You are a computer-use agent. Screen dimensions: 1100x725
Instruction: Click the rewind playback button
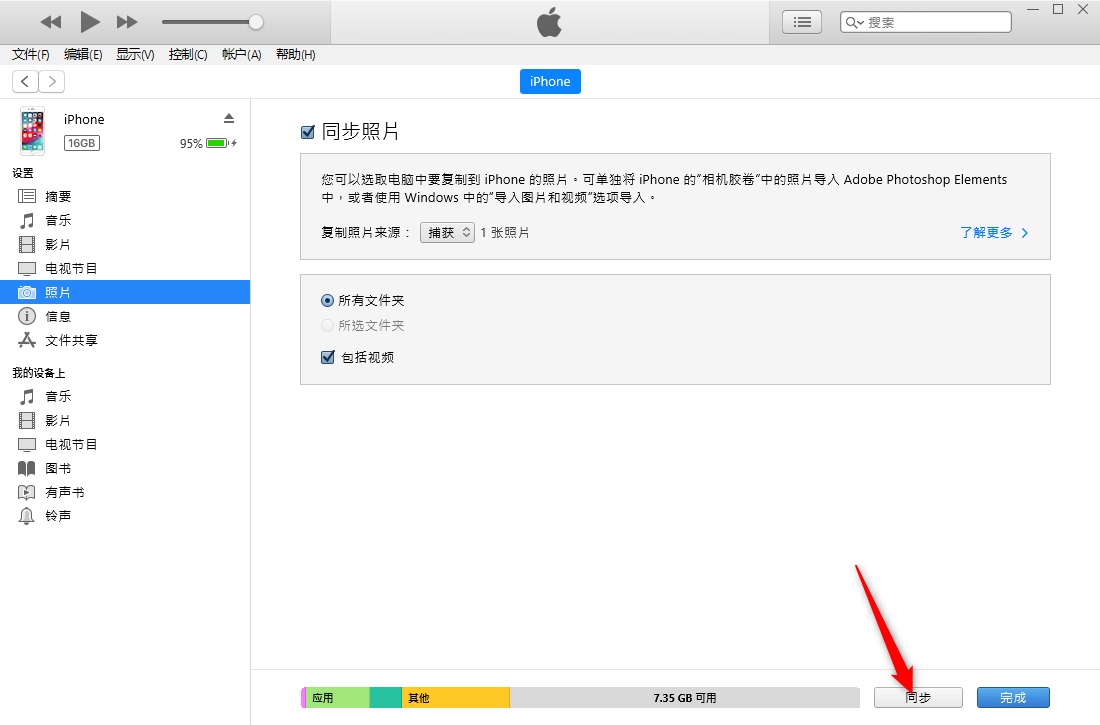(x=51, y=22)
